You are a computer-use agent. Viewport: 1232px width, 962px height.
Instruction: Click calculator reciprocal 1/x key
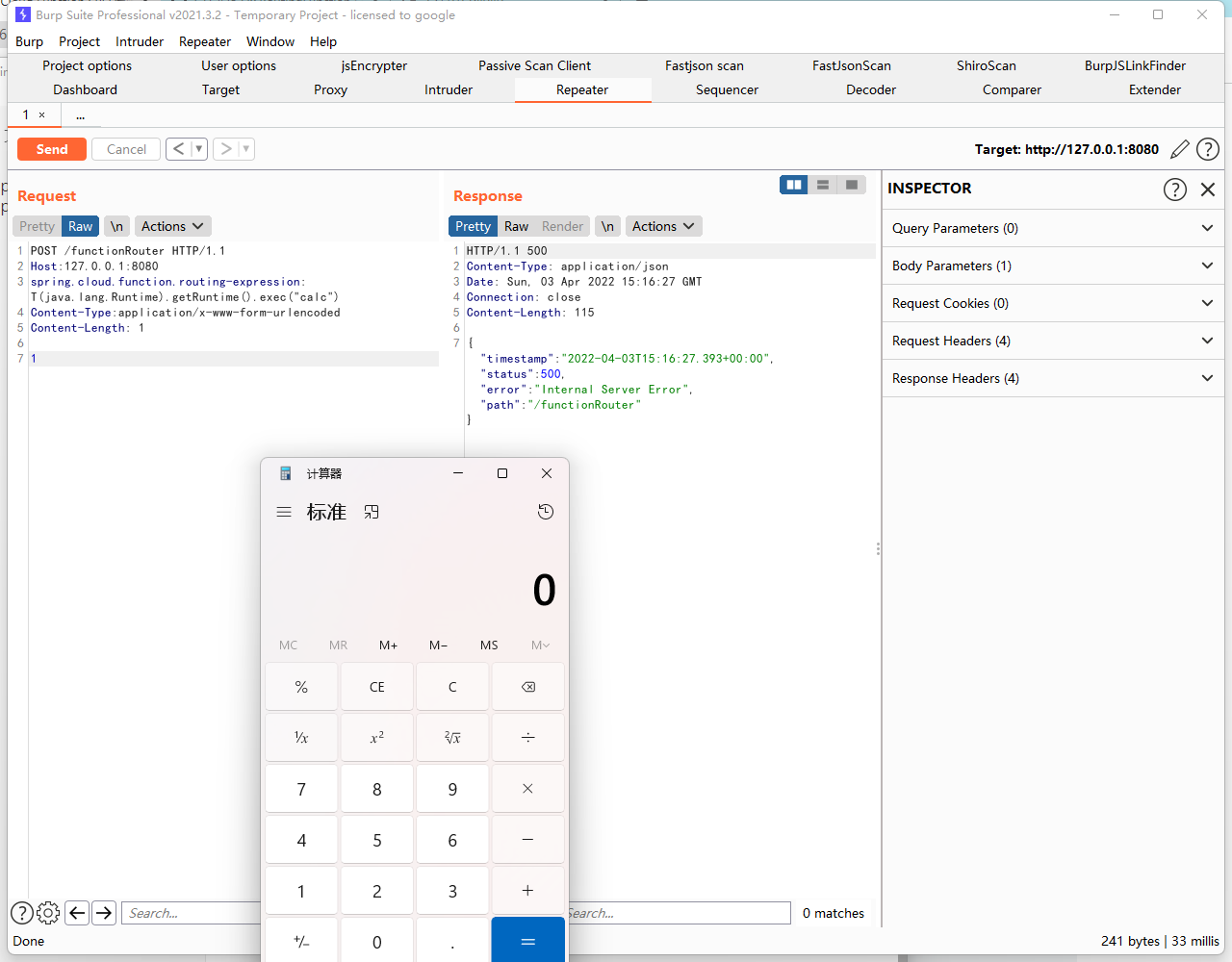click(301, 738)
